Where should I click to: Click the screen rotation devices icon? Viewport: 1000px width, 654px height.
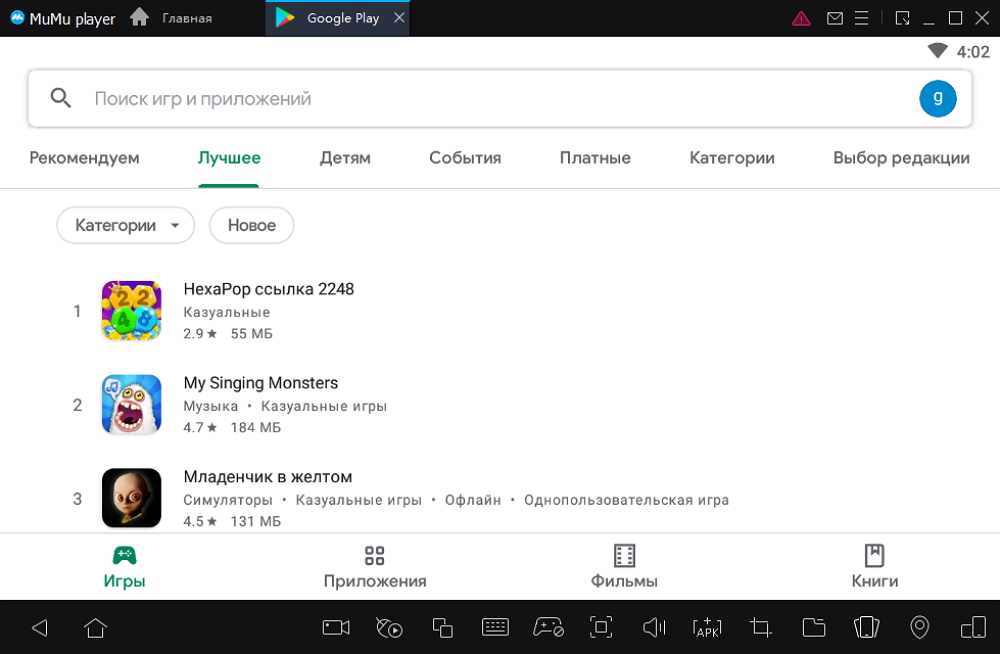(973, 628)
